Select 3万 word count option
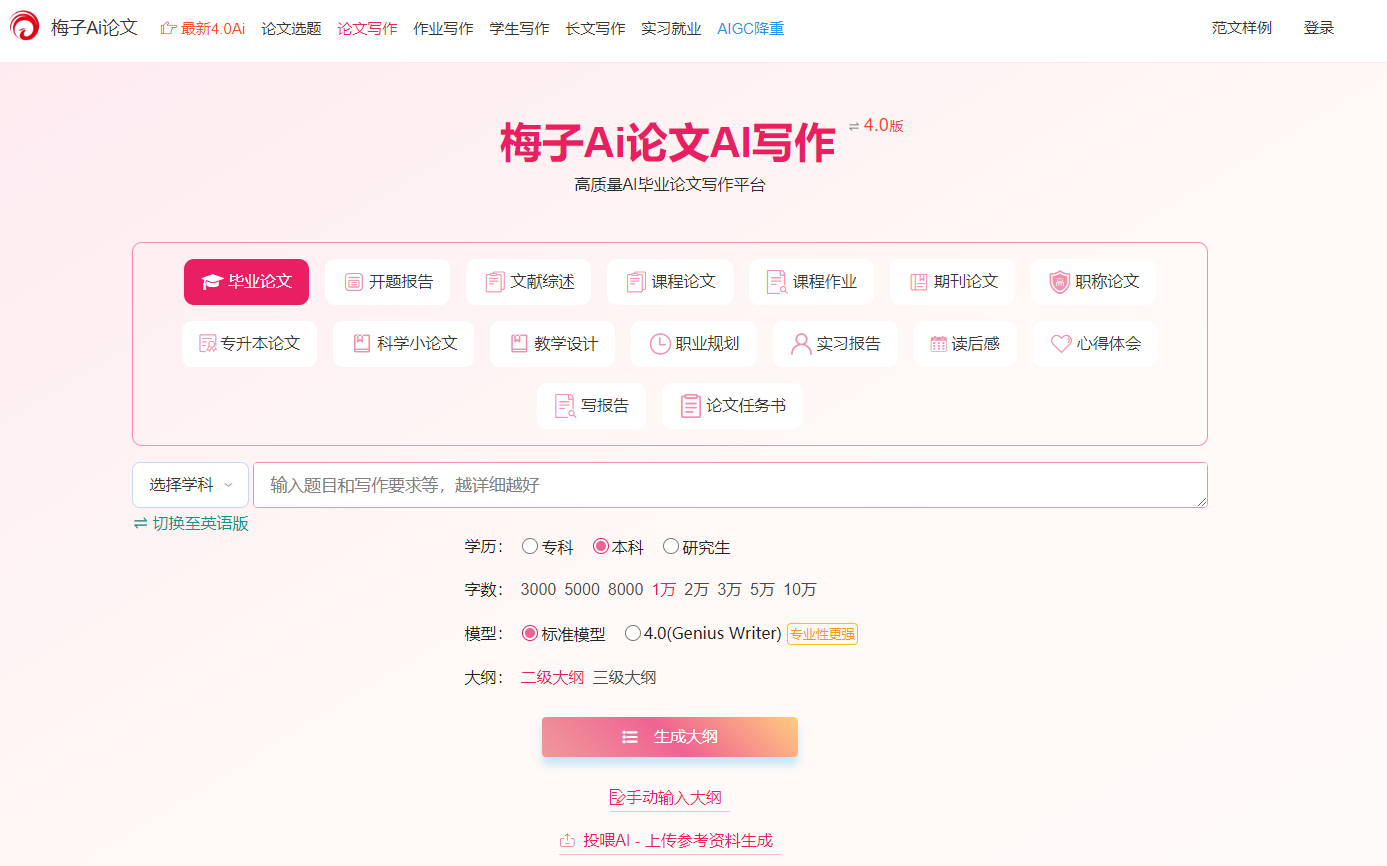This screenshot has width=1387, height=866. tap(730, 590)
